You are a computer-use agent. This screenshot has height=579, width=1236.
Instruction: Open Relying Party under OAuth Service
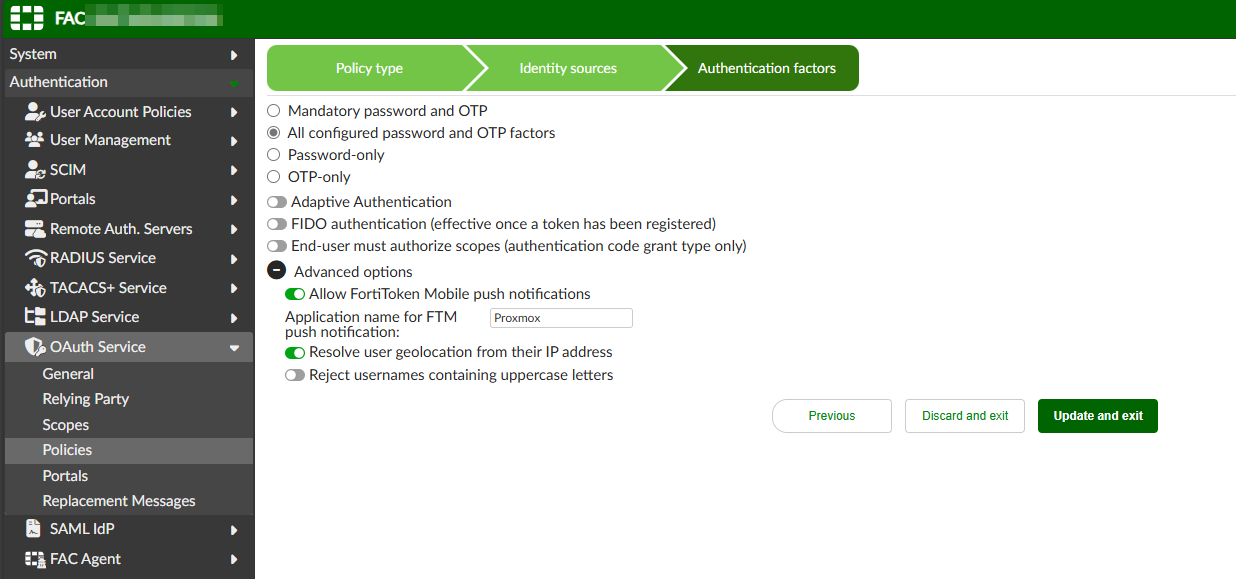click(x=86, y=399)
